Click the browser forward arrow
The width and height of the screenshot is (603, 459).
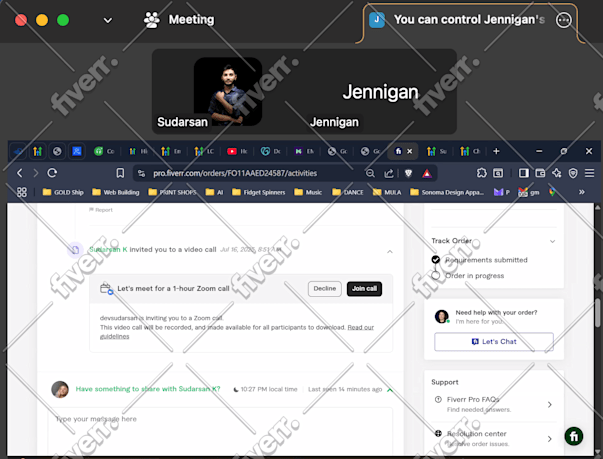(x=35, y=173)
